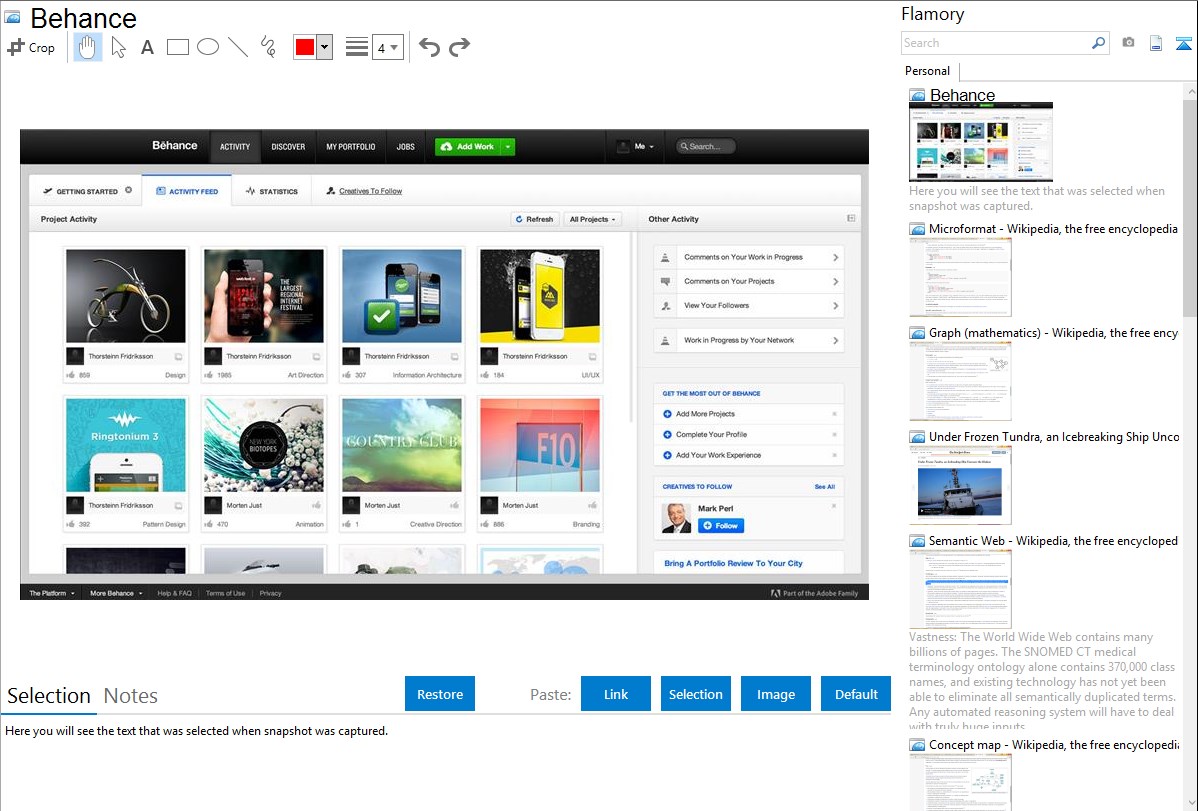
Task: Open the Under Frozen Tundra snapshot thumbnail
Action: click(960, 485)
